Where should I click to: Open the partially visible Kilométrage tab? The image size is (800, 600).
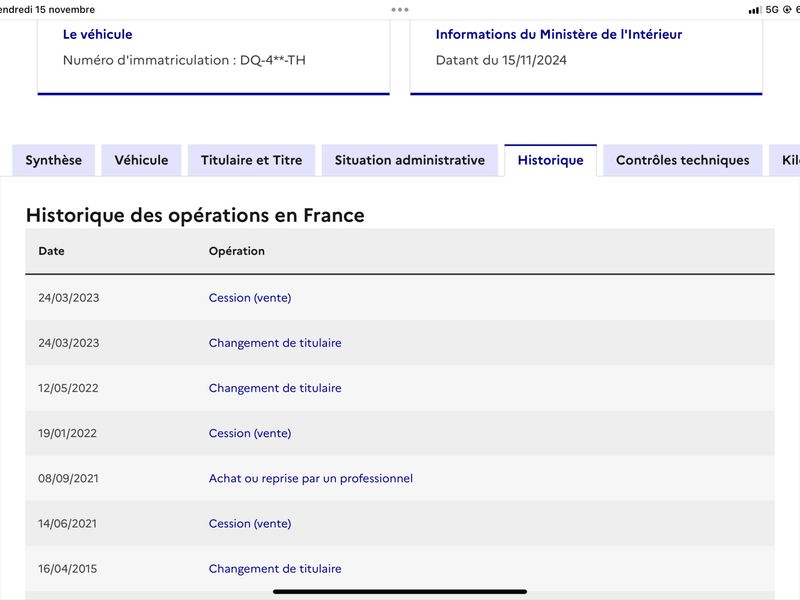786,160
